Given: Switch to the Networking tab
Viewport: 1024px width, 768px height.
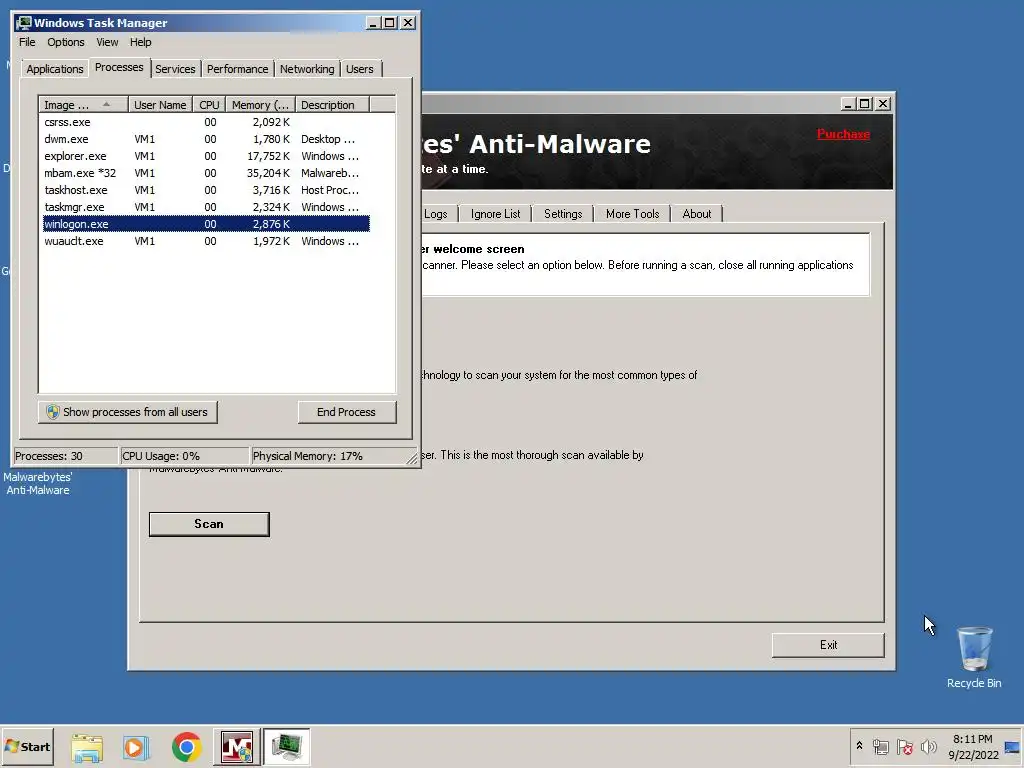Looking at the screenshot, I should coord(307,69).
